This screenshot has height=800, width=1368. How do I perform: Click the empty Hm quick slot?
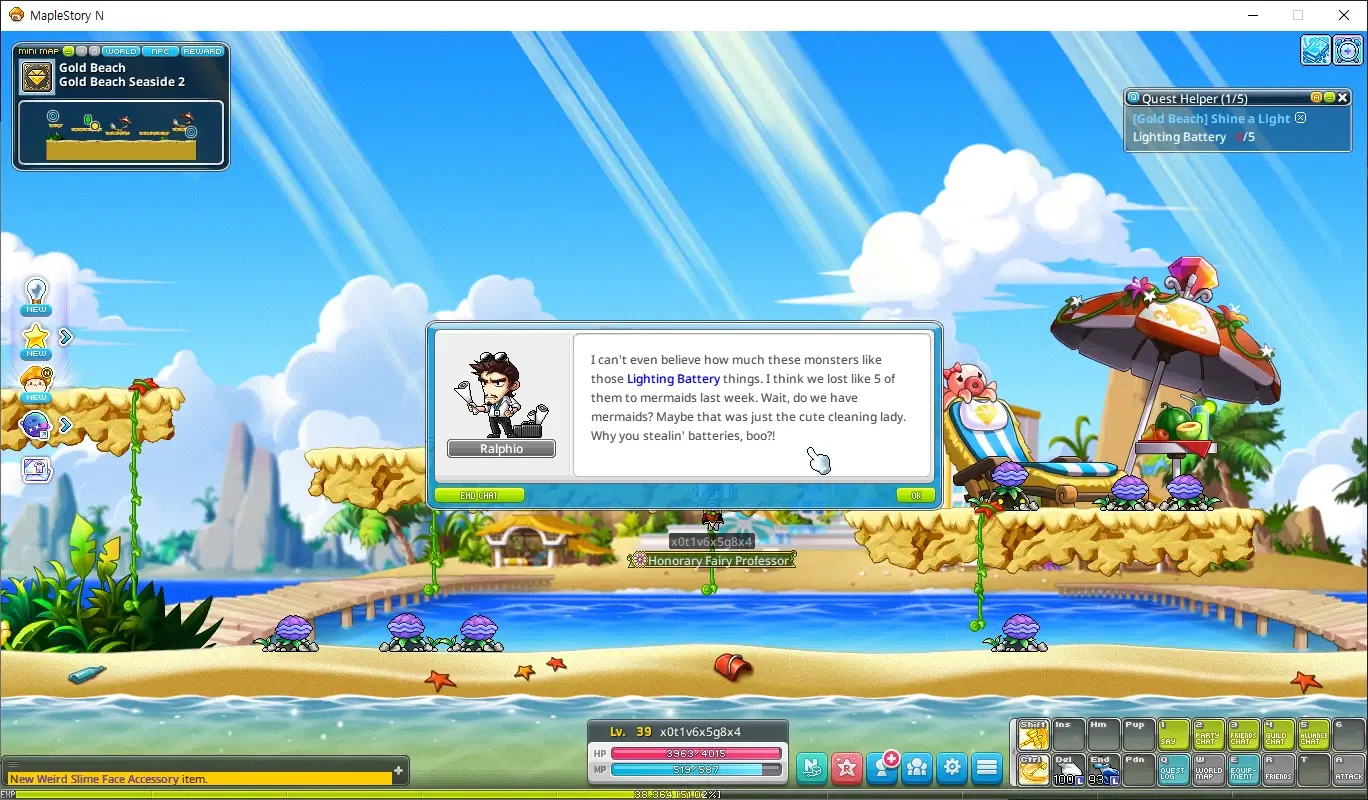point(1103,735)
